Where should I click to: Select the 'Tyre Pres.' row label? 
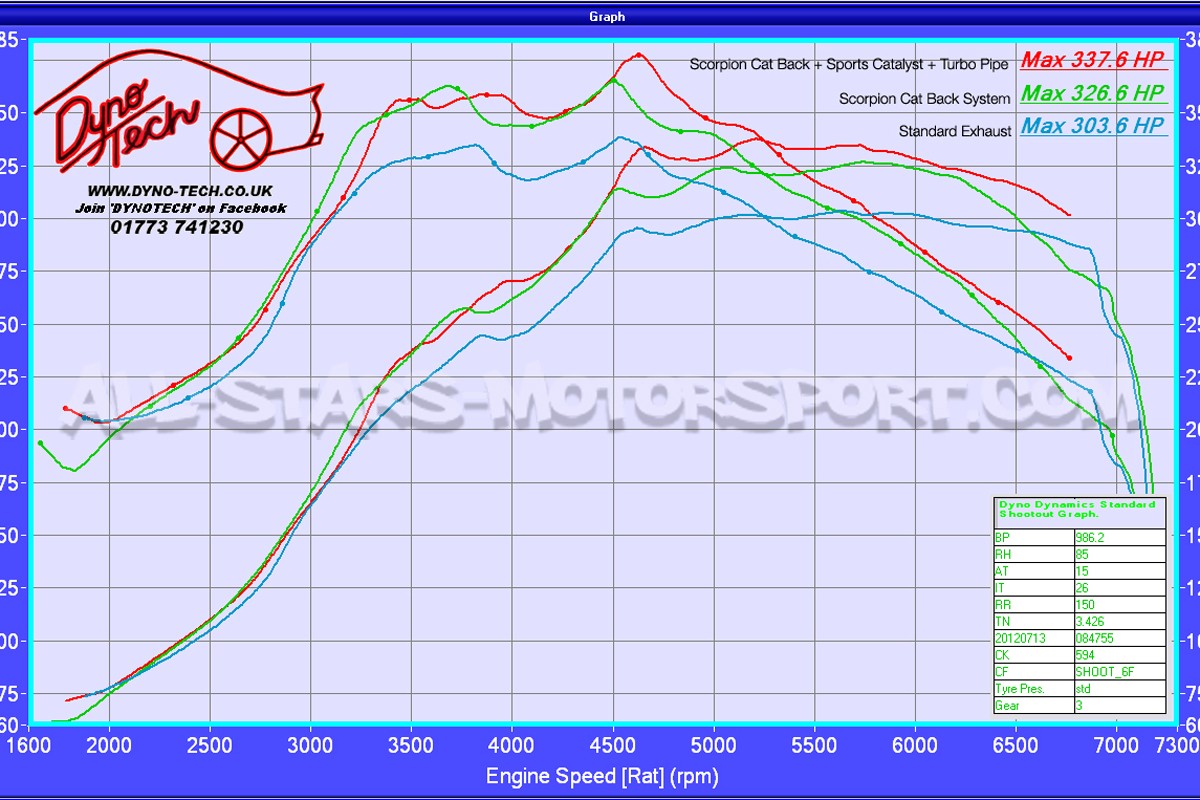point(1033,689)
